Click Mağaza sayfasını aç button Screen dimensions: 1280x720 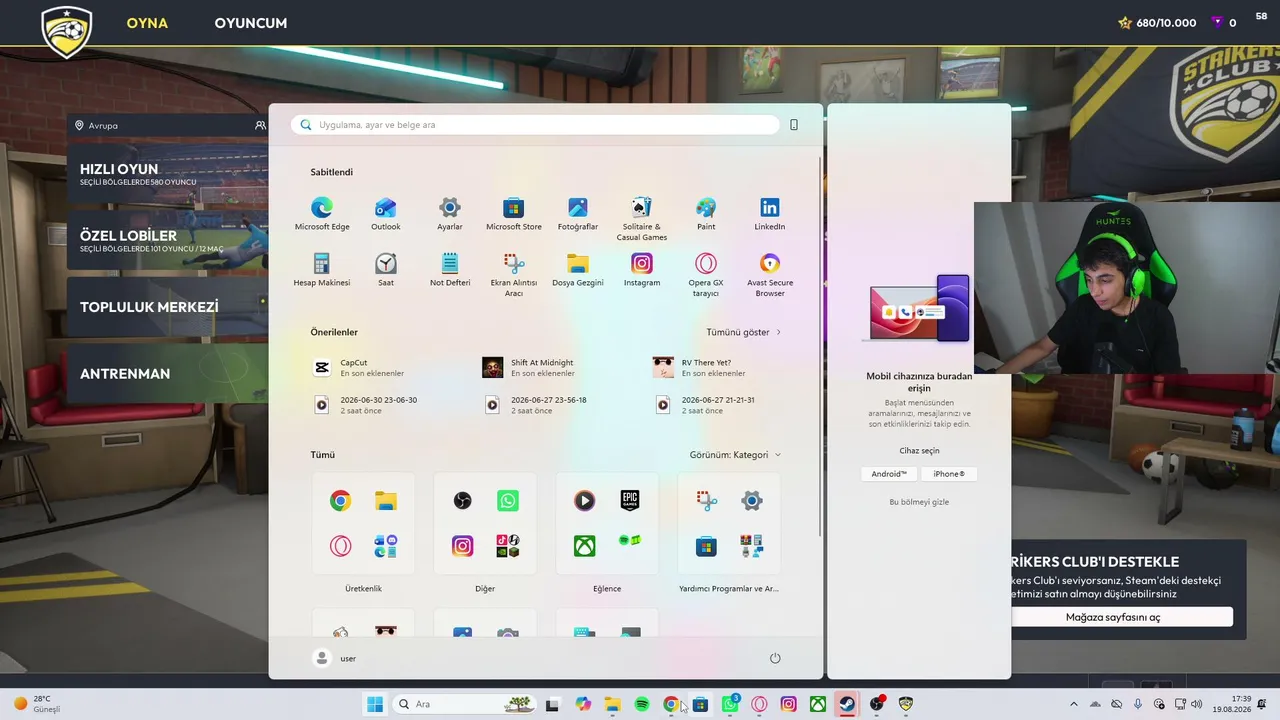pyautogui.click(x=1113, y=617)
